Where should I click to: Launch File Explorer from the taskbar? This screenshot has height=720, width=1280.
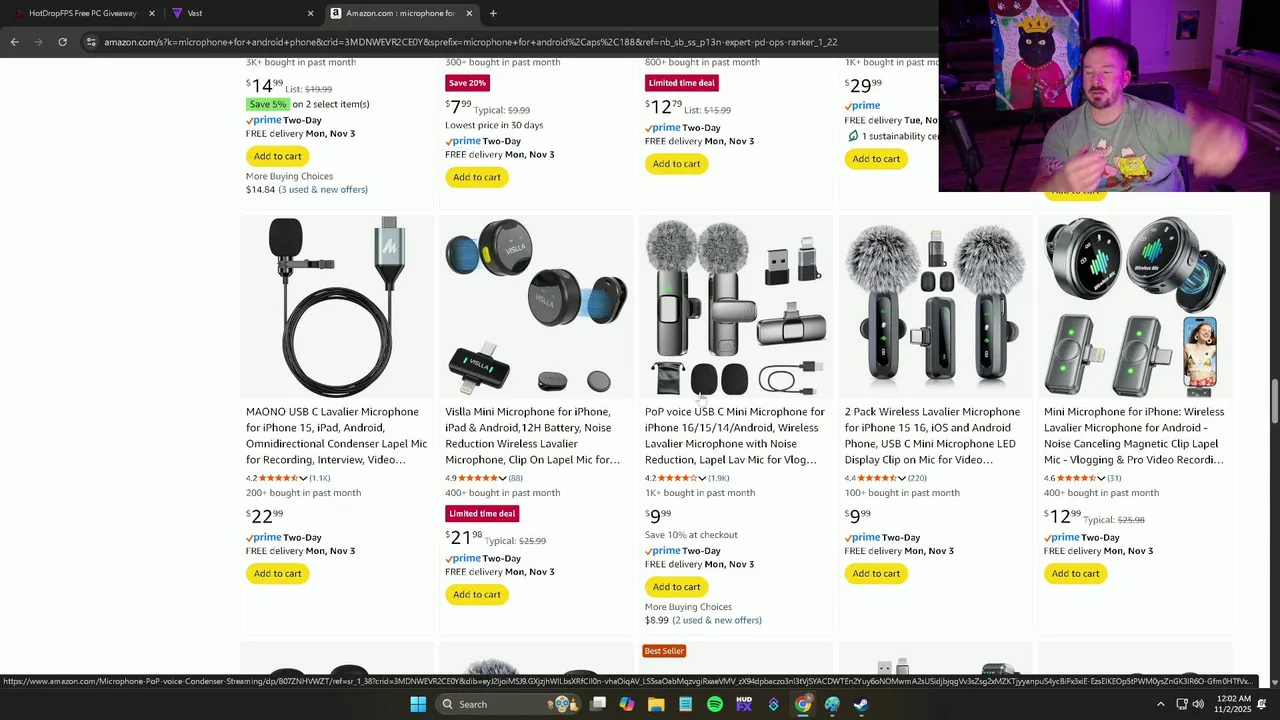coord(656,704)
